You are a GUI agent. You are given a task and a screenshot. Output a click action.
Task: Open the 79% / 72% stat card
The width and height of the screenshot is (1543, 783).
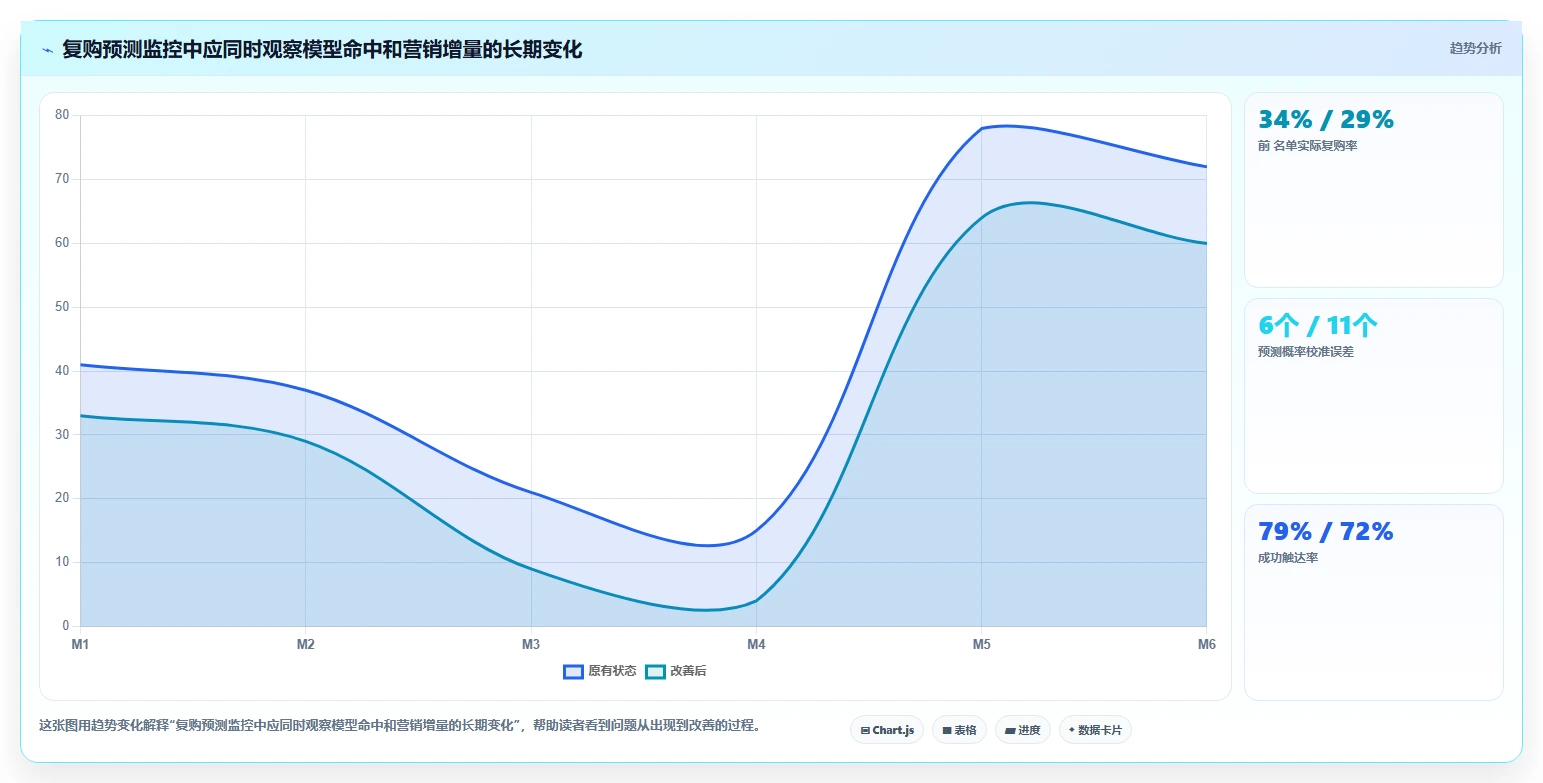coord(1373,602)
